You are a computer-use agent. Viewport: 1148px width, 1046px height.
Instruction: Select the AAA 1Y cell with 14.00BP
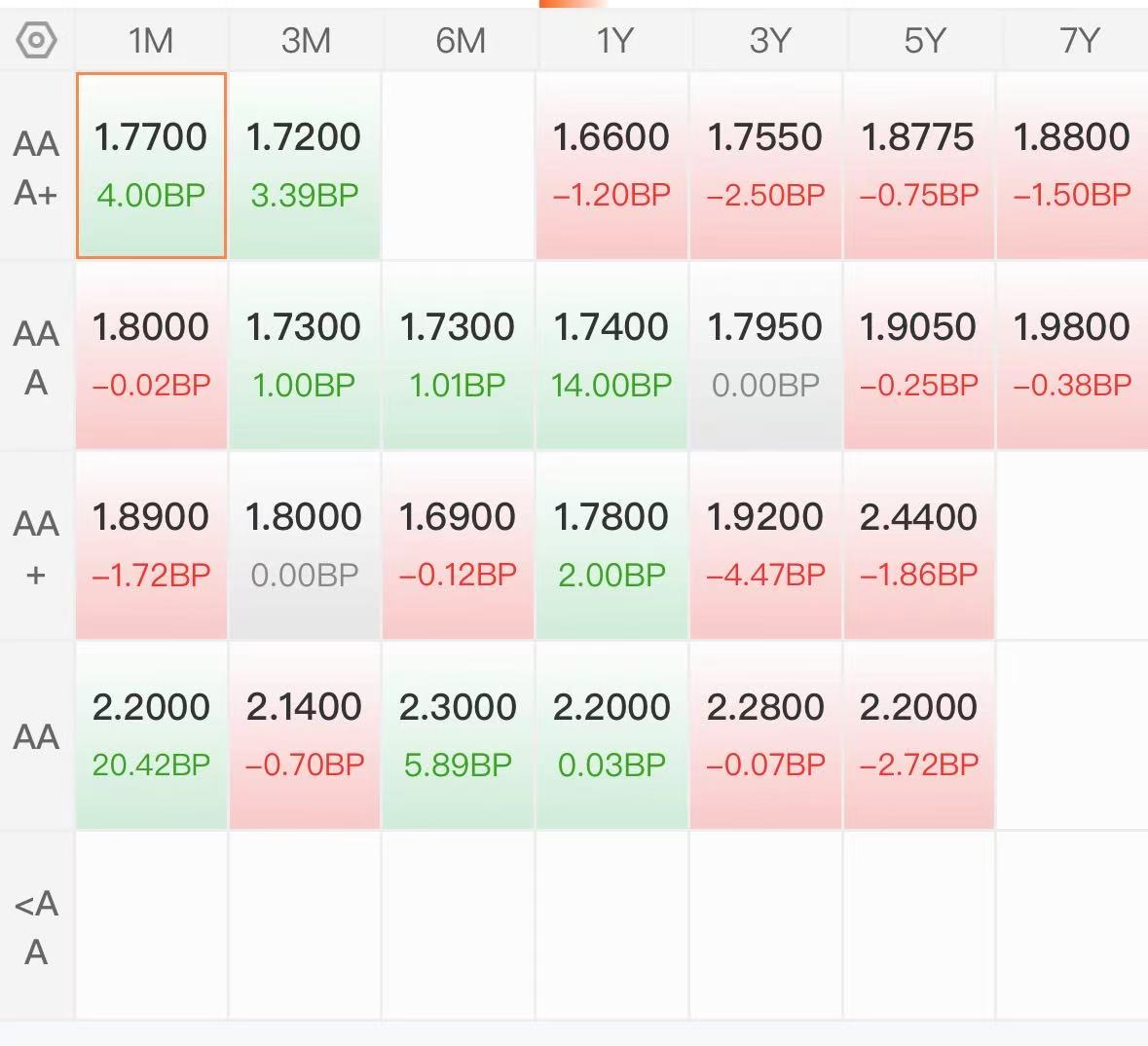pos(612,355)
